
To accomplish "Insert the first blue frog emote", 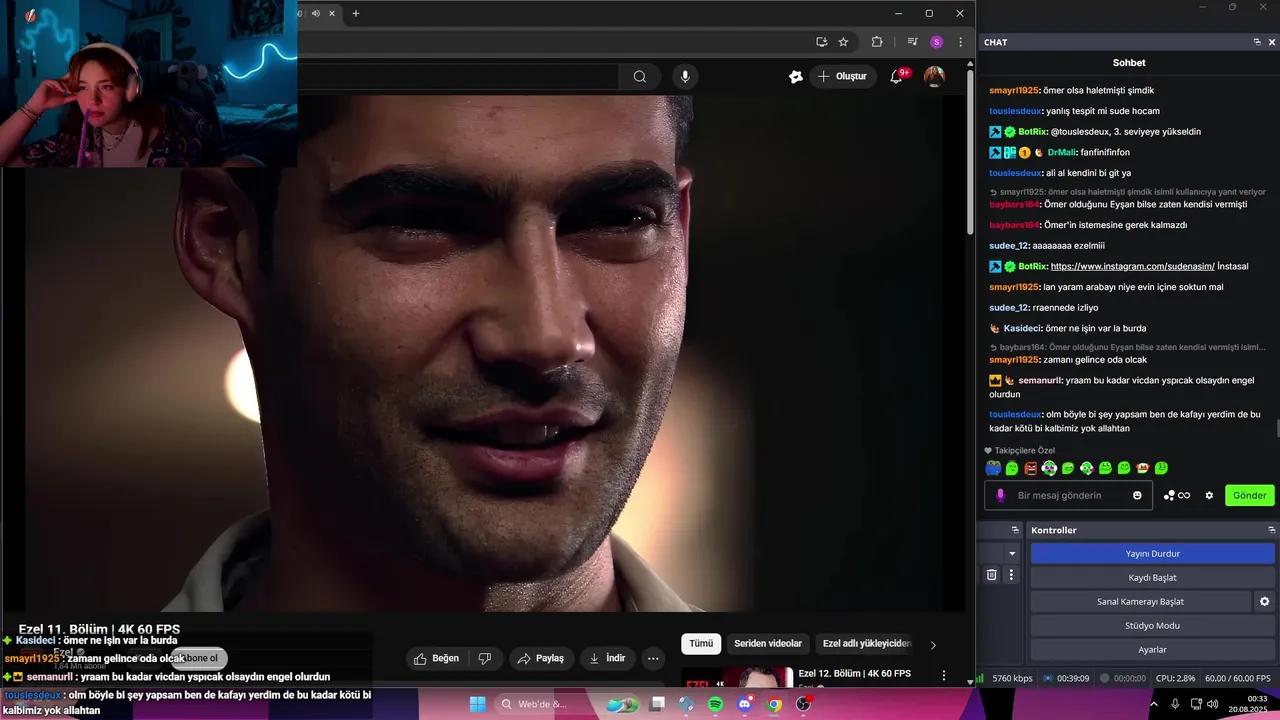I will 993,468.
